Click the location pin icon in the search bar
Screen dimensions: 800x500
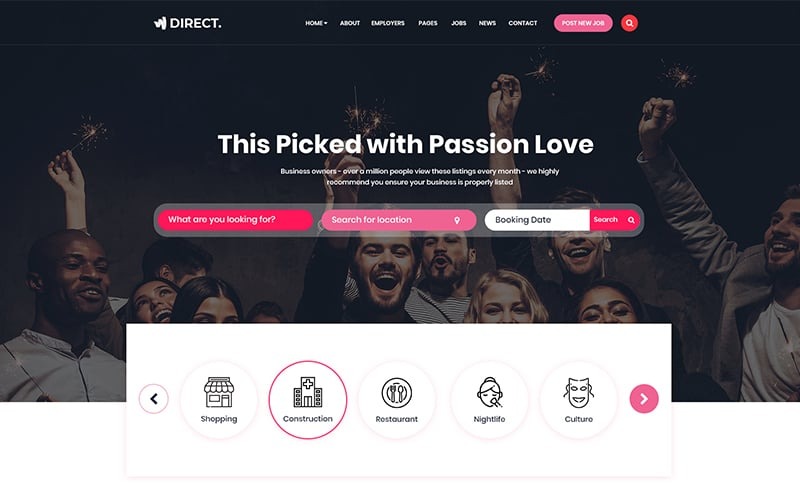coord(457,220)
